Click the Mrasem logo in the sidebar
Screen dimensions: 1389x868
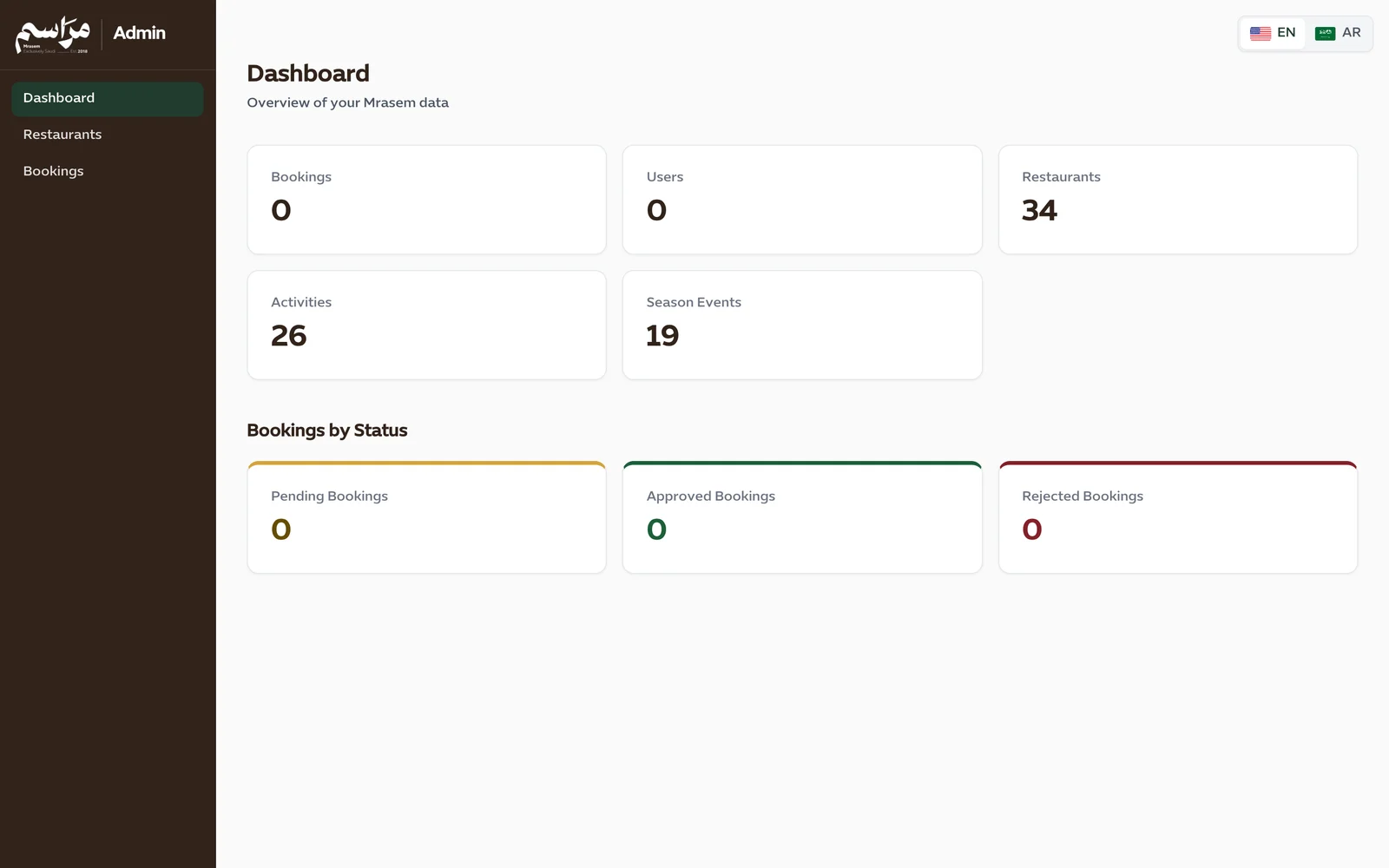[x=52, y=35]
